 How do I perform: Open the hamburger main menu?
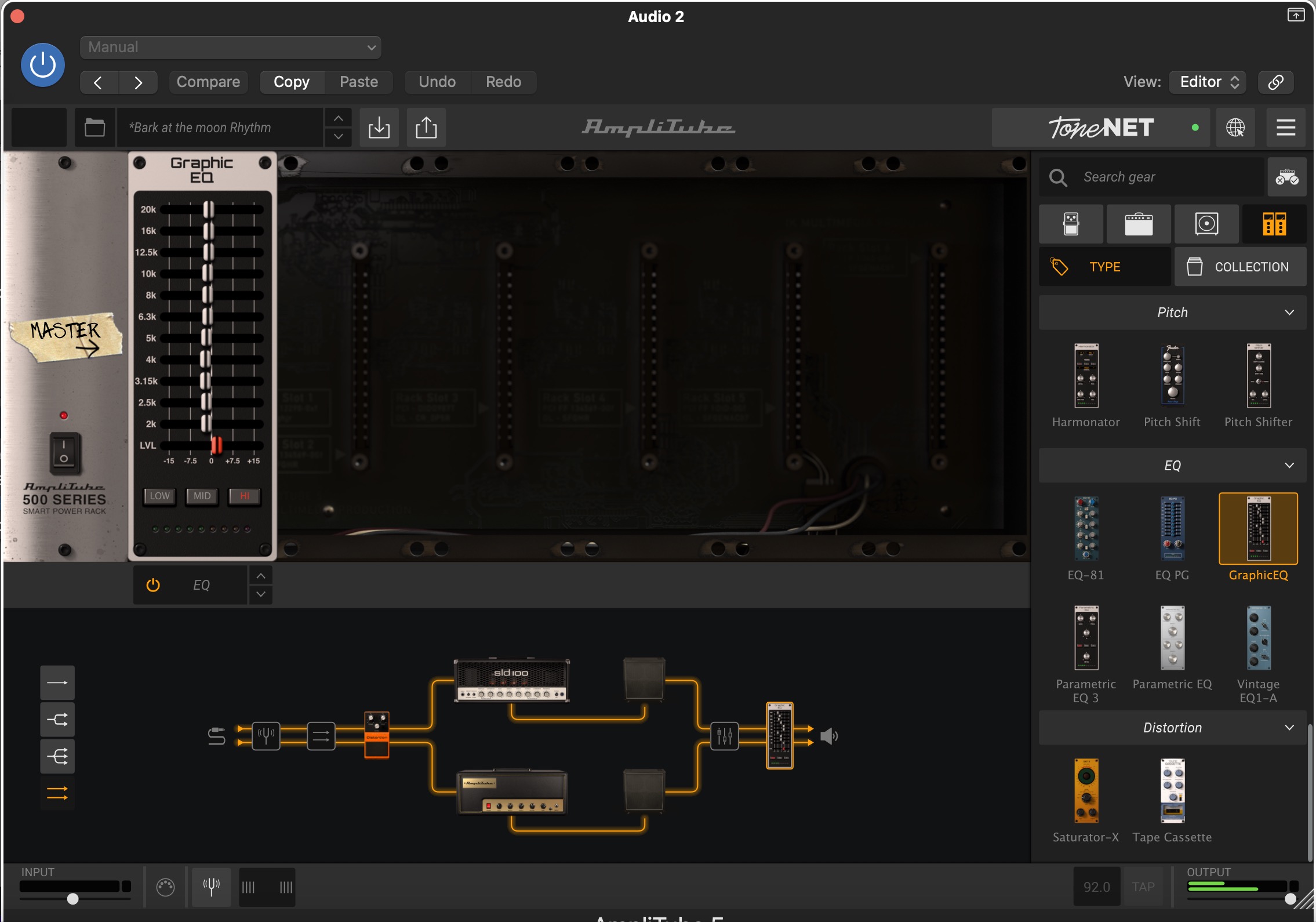pyautogui.click(x=1286, y=128)
